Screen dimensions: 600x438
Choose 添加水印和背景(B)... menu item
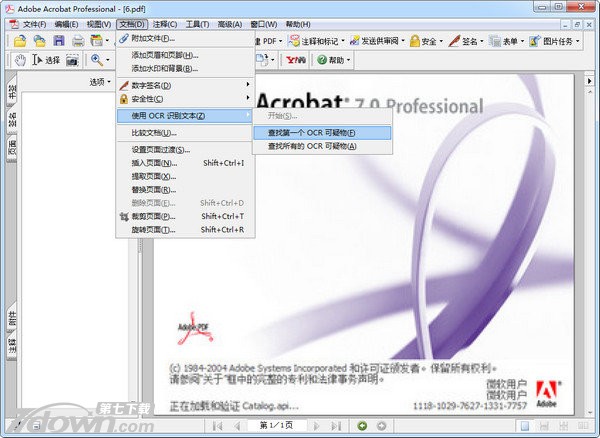coord(186,68)
